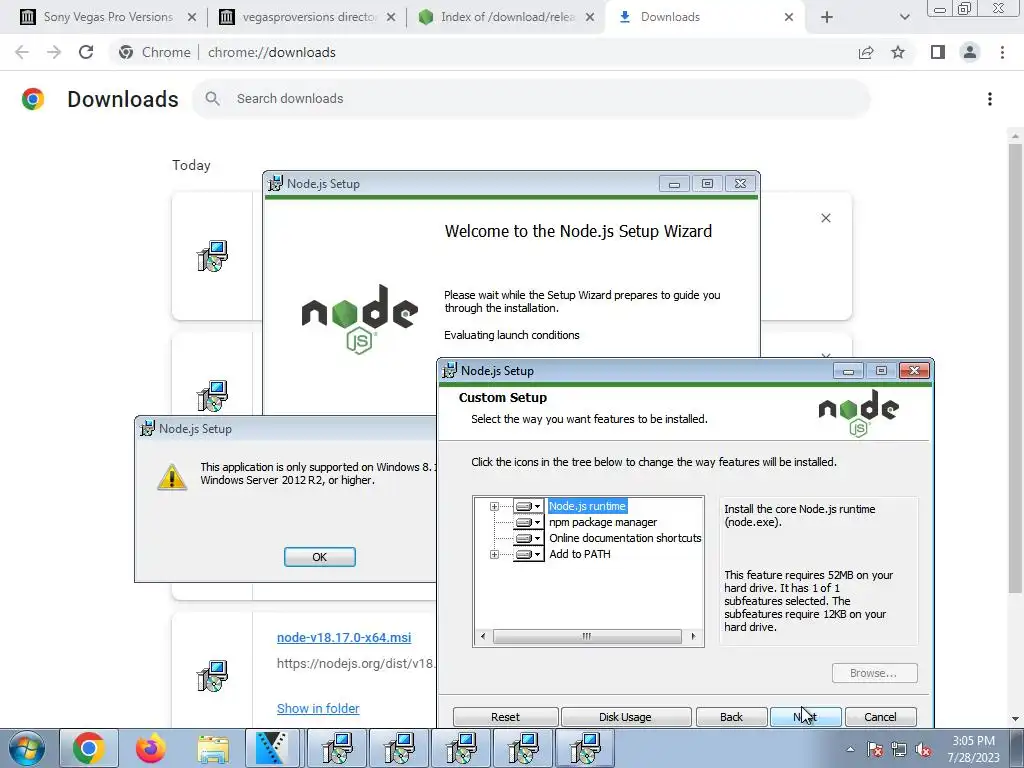The height and width of the screenshot is (768, 1024).
Task: Open Windows Explorer folder on taskbar
Action: [x=212, y=748]
